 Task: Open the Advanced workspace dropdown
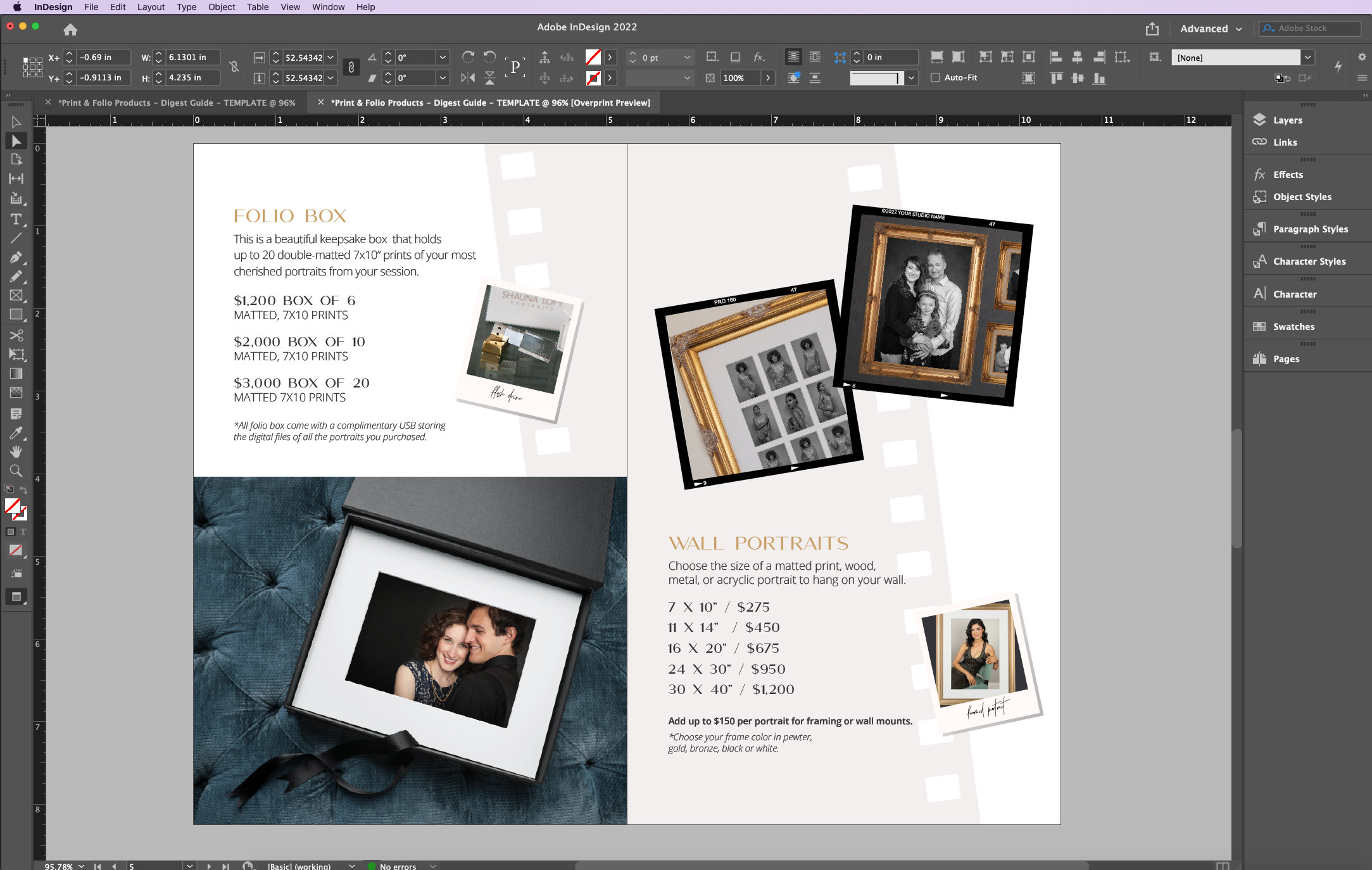[1209, 28]
